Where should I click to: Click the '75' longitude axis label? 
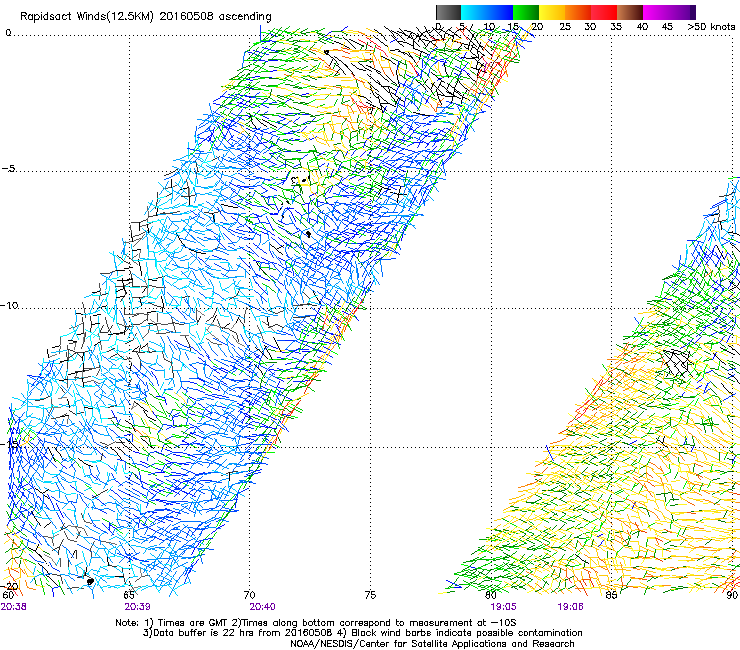click(x=370, y=595)
